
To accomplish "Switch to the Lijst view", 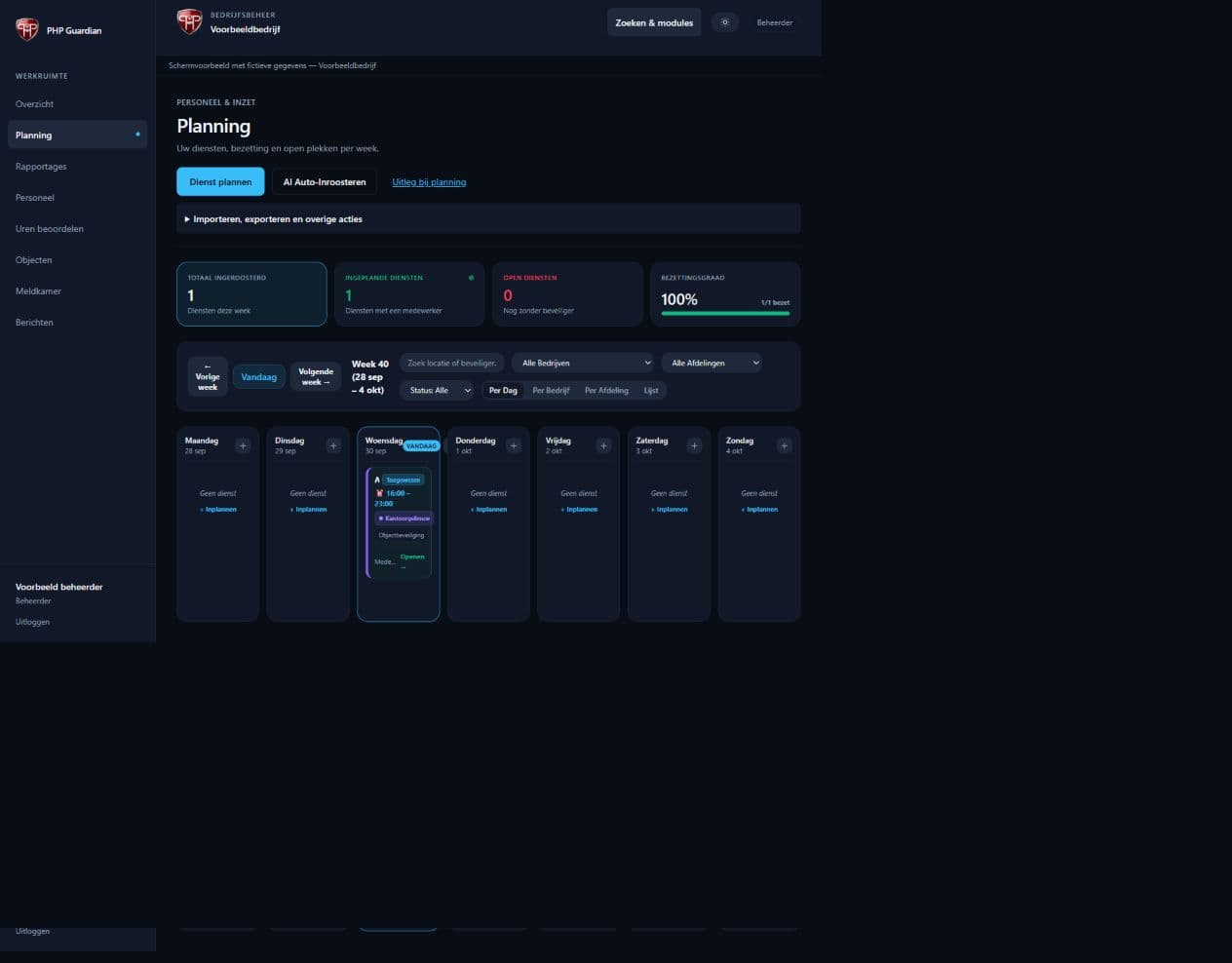I will [651, 390].
